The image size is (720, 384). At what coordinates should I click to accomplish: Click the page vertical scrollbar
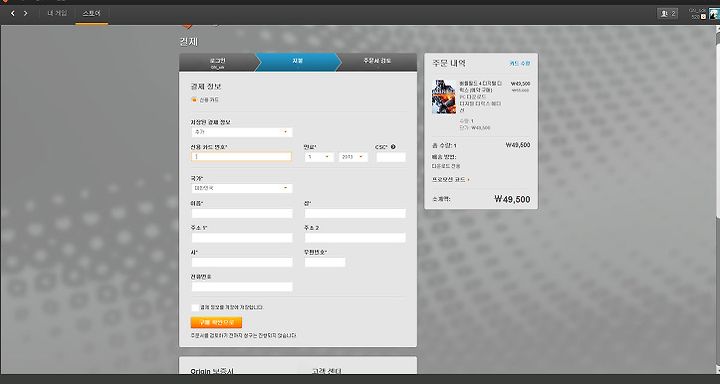pos(717,199)
